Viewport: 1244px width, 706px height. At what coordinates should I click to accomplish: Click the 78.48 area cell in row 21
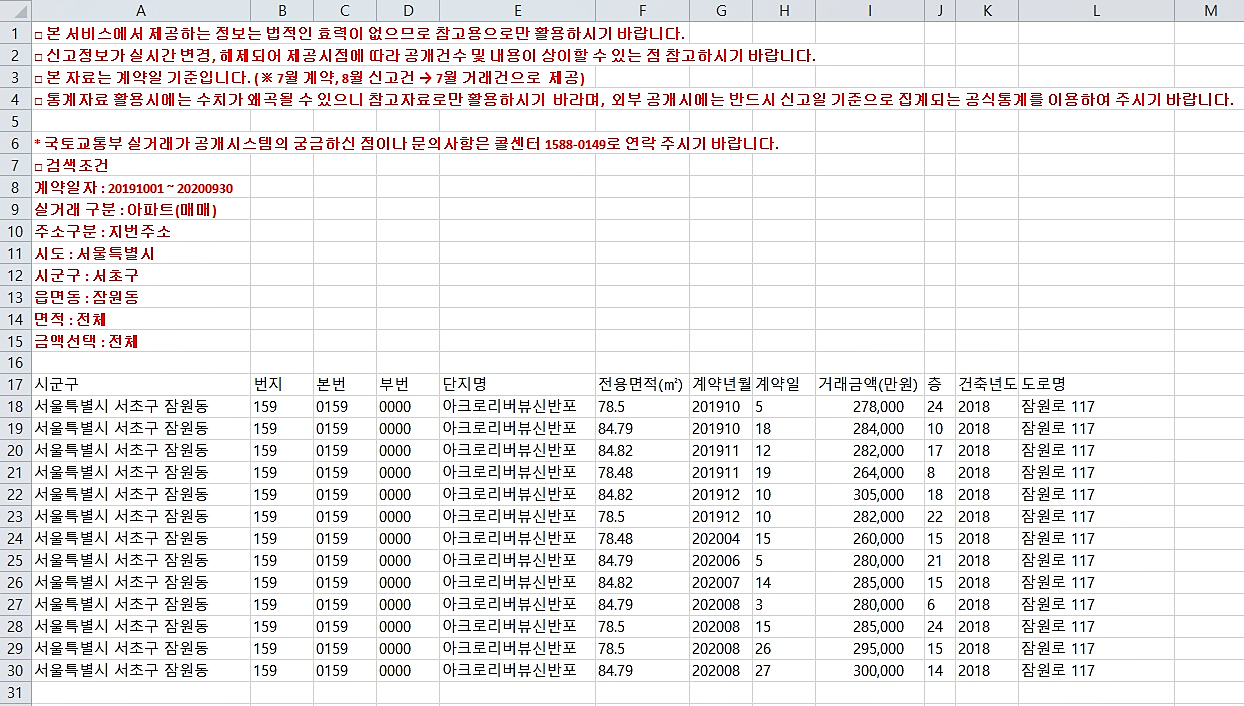(642, 472)
